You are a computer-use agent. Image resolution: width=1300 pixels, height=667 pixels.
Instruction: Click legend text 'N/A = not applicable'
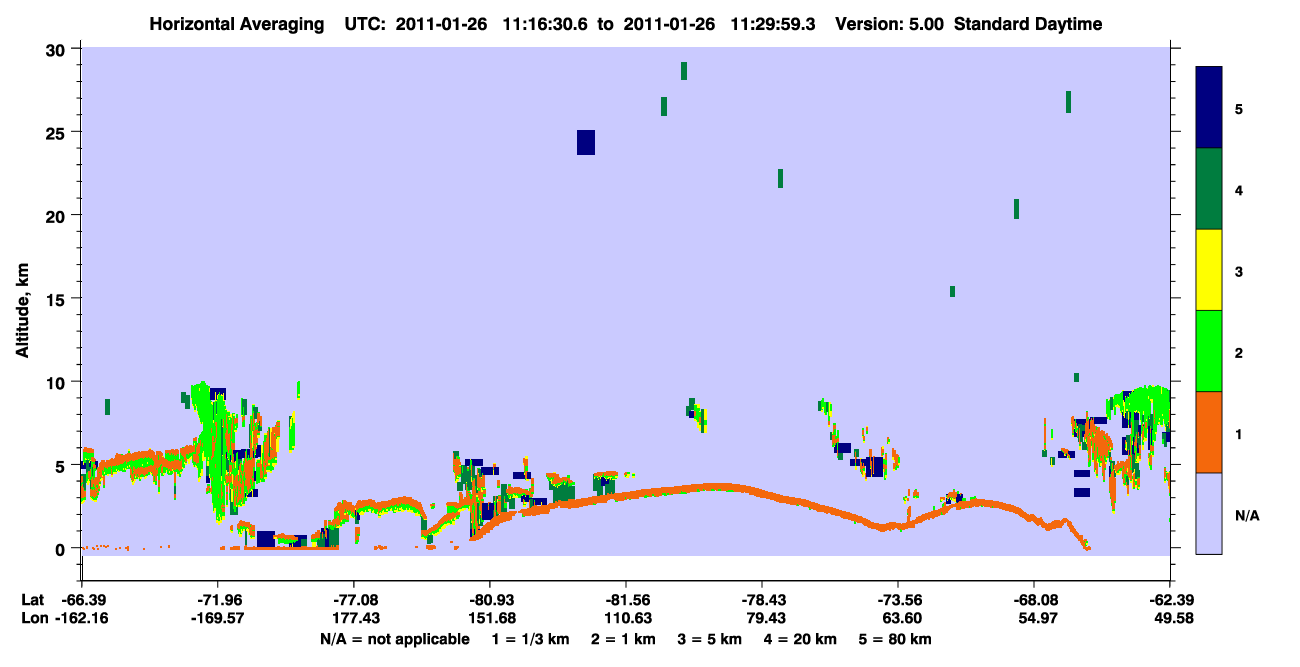click(394, 639)
